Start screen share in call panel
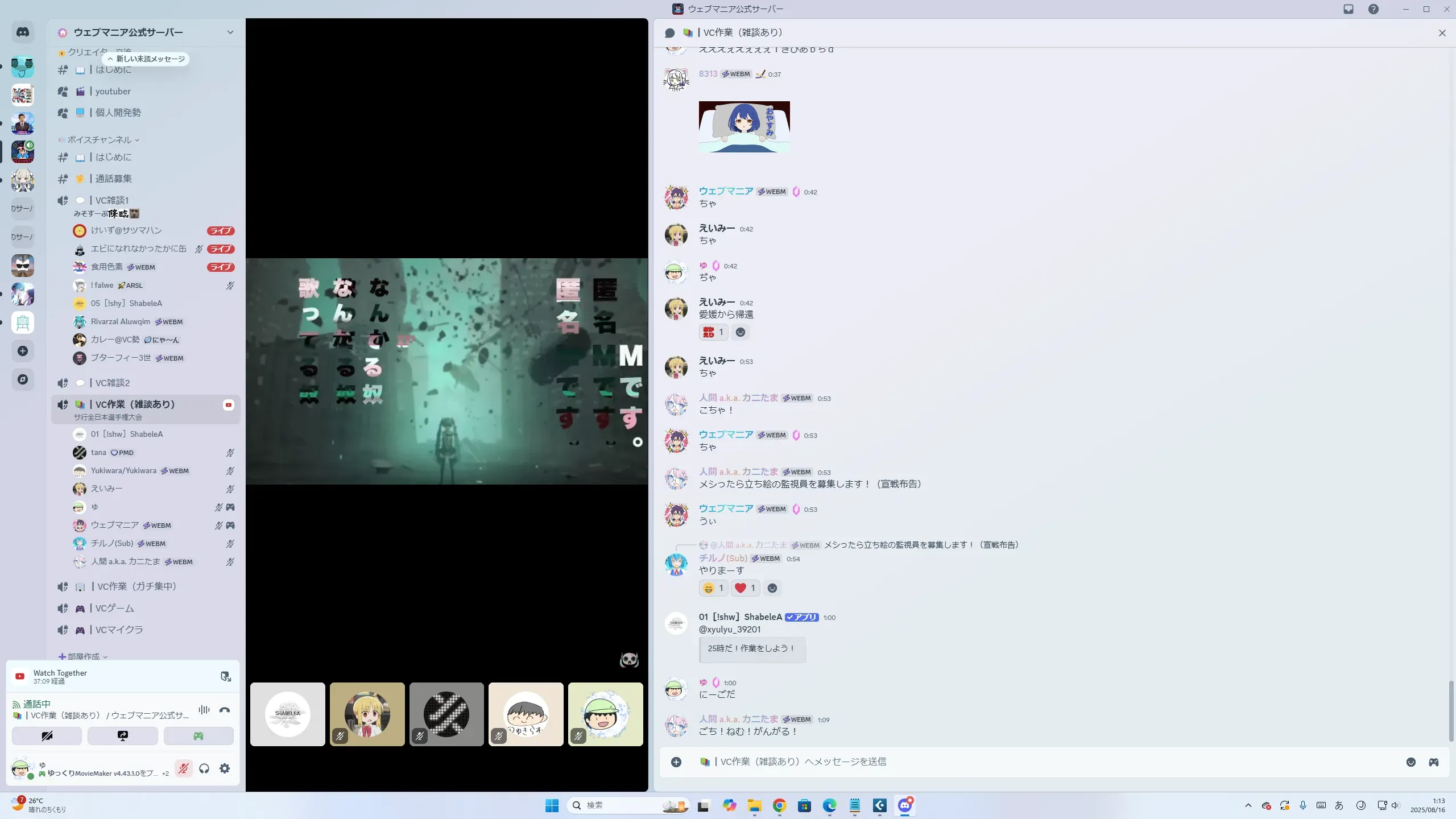 (x=123, y=736)
